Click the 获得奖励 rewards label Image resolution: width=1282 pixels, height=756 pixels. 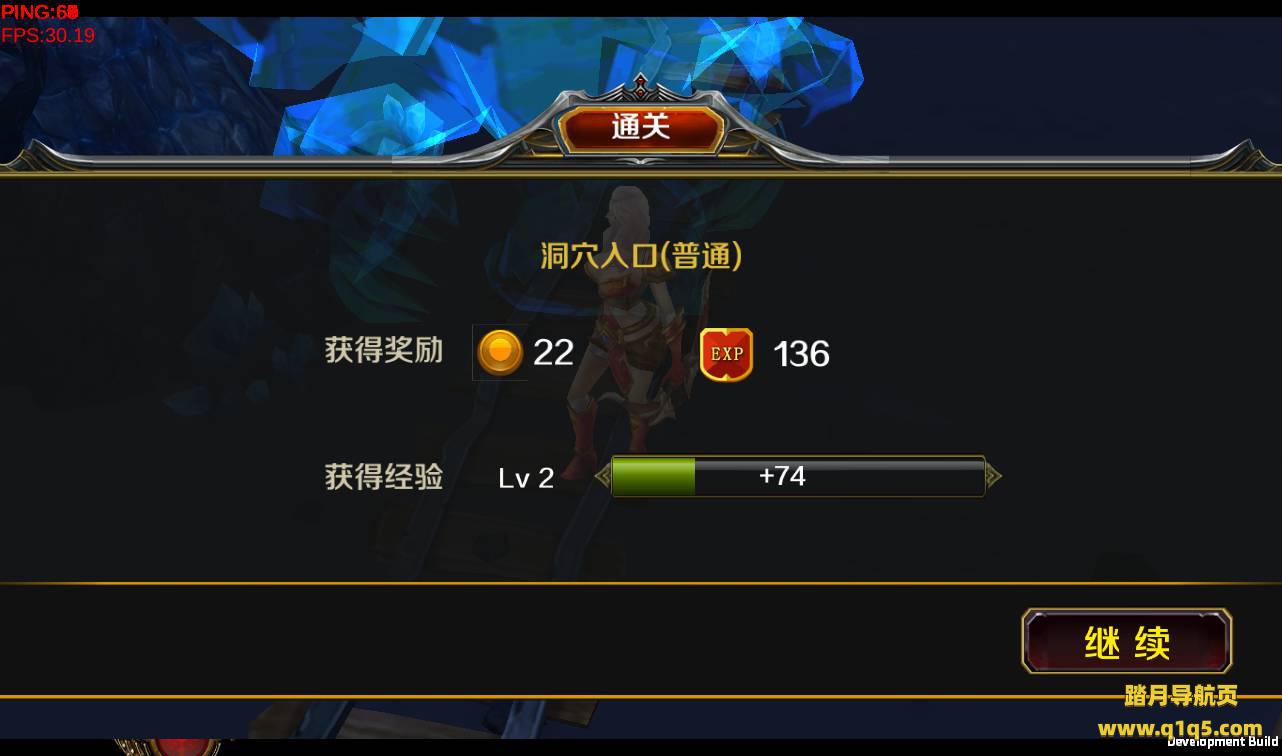(384, 350)
